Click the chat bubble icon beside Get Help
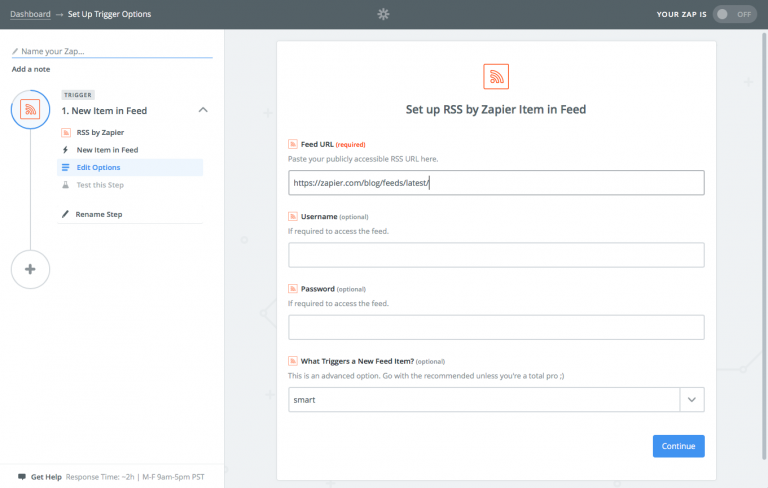This screenshot has height=488, width=768. coord(22,477)
